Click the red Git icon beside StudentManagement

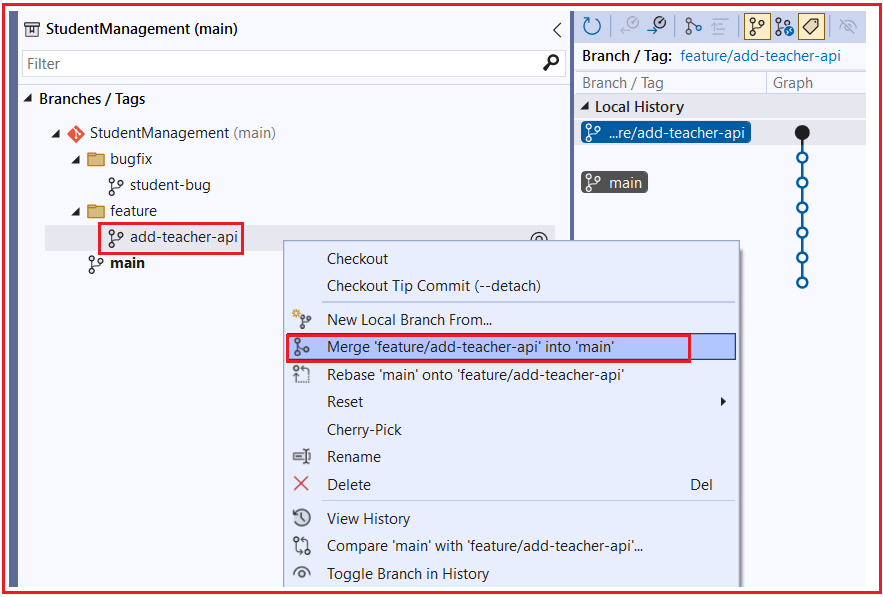point(77,132)
